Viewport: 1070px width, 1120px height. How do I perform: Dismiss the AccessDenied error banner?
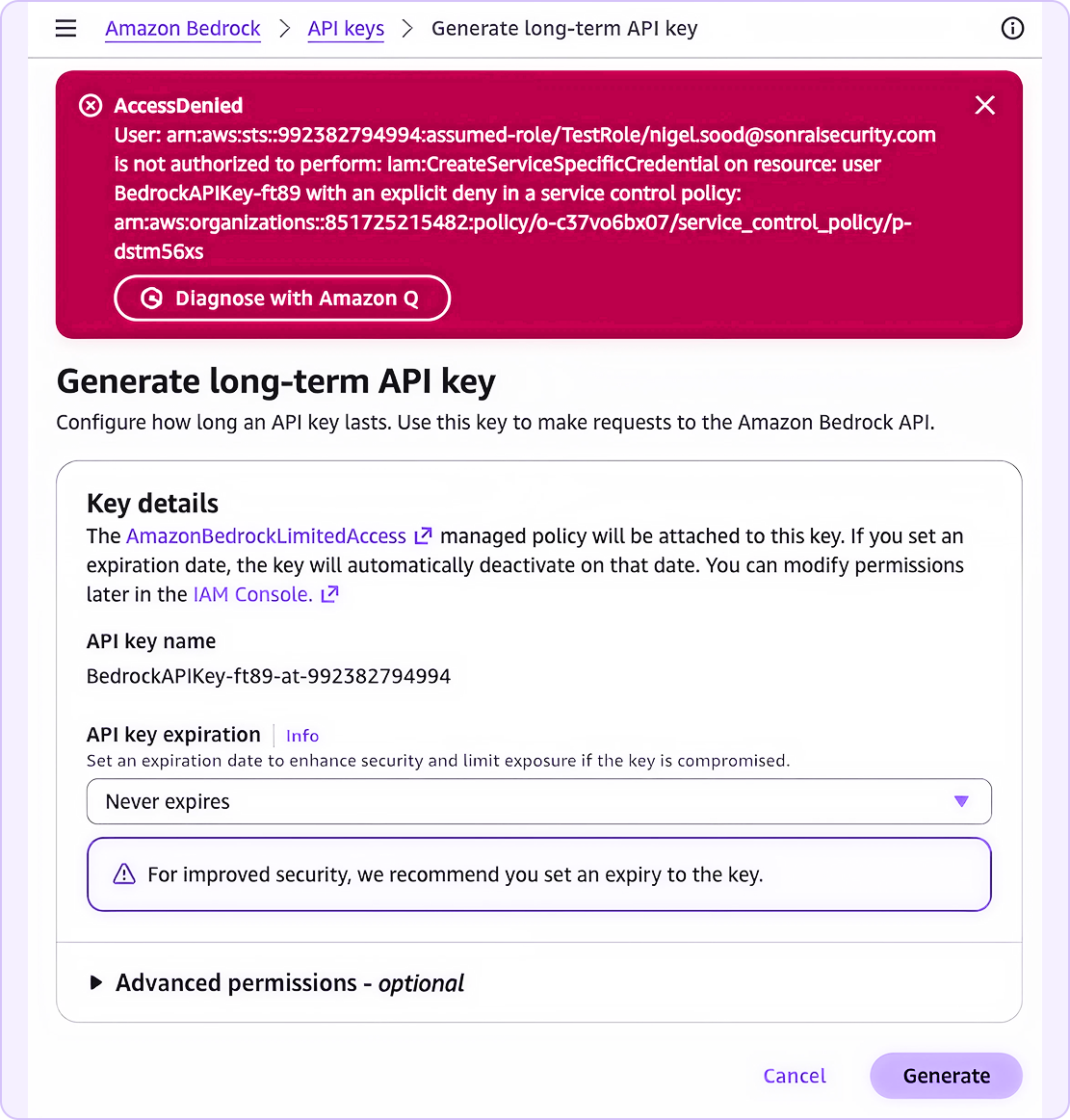coord(984,105)
